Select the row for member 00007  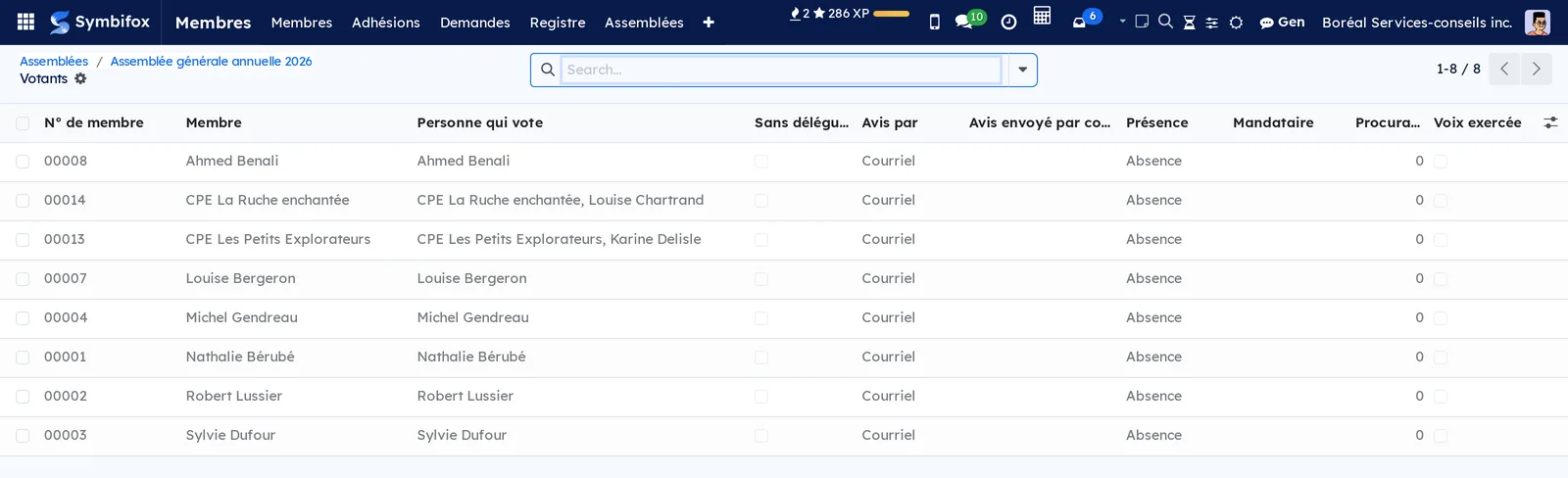tap(23, 279)
